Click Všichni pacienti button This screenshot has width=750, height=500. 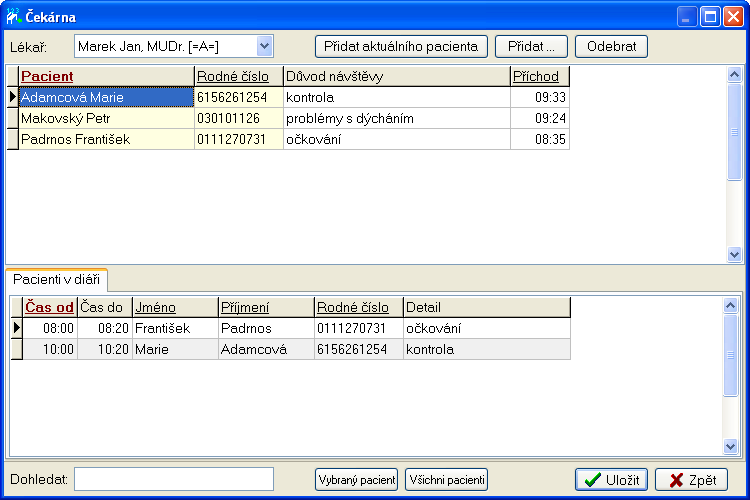pyautogui.click(x=446, y=480)
